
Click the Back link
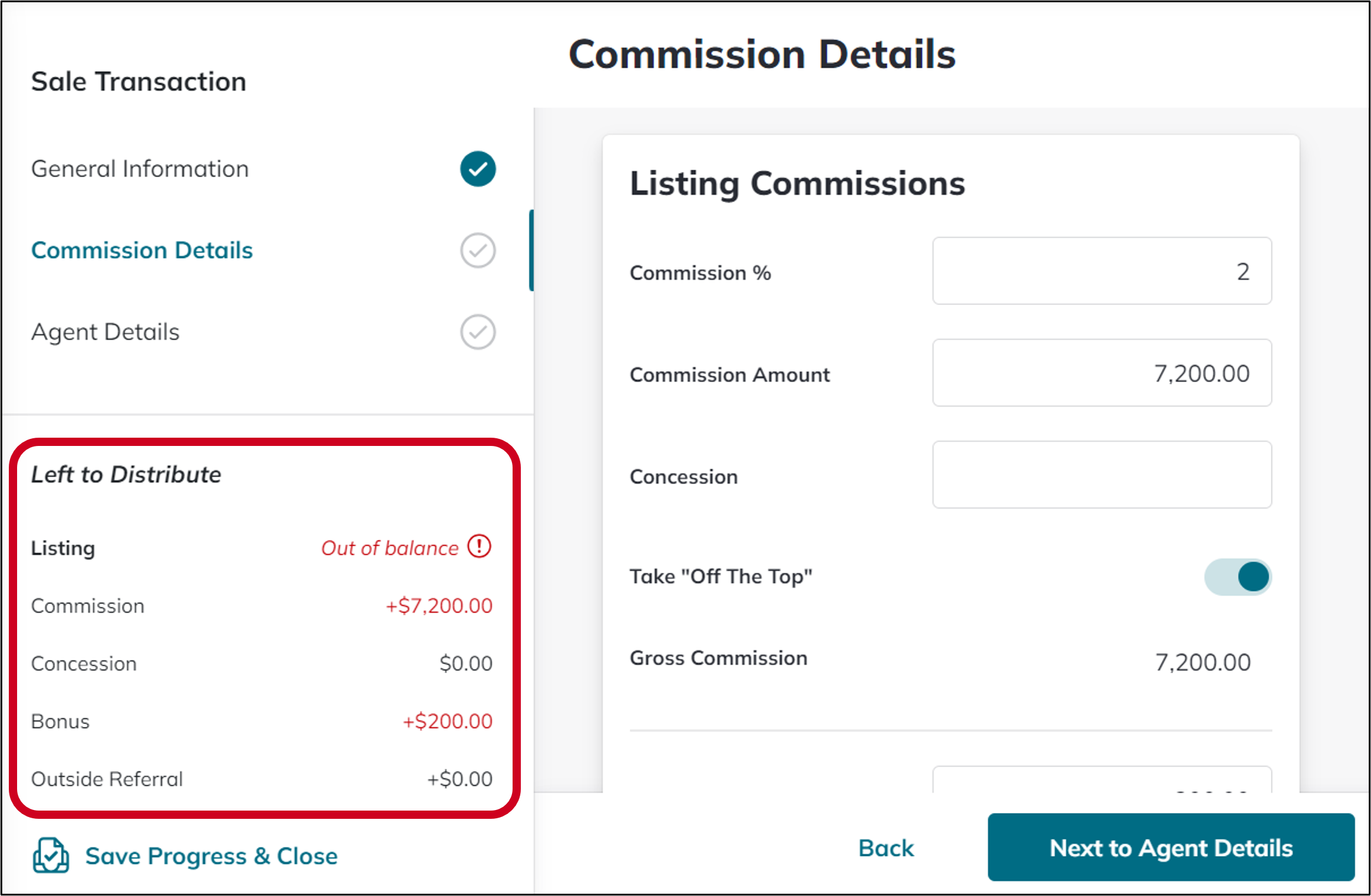pyautogui.click(x=886, y=848)
